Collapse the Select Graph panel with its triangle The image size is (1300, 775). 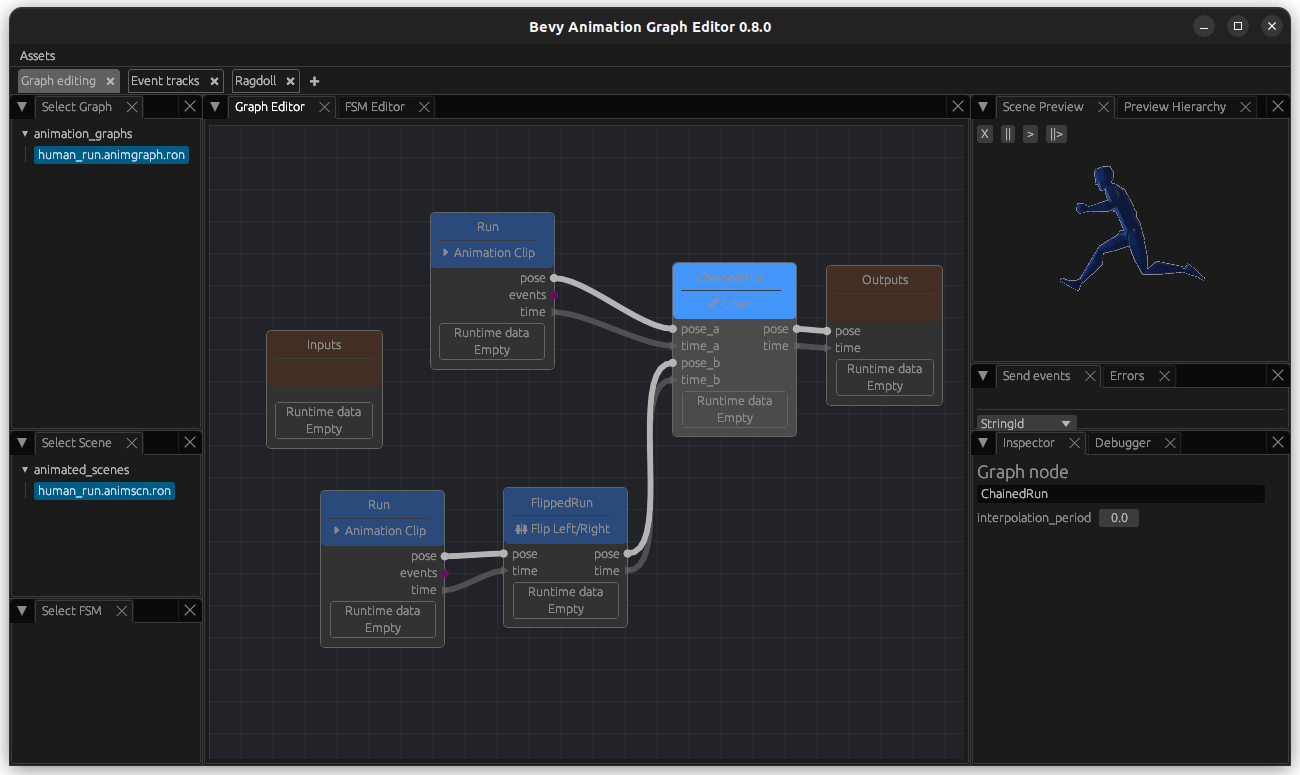click(21, 106)
